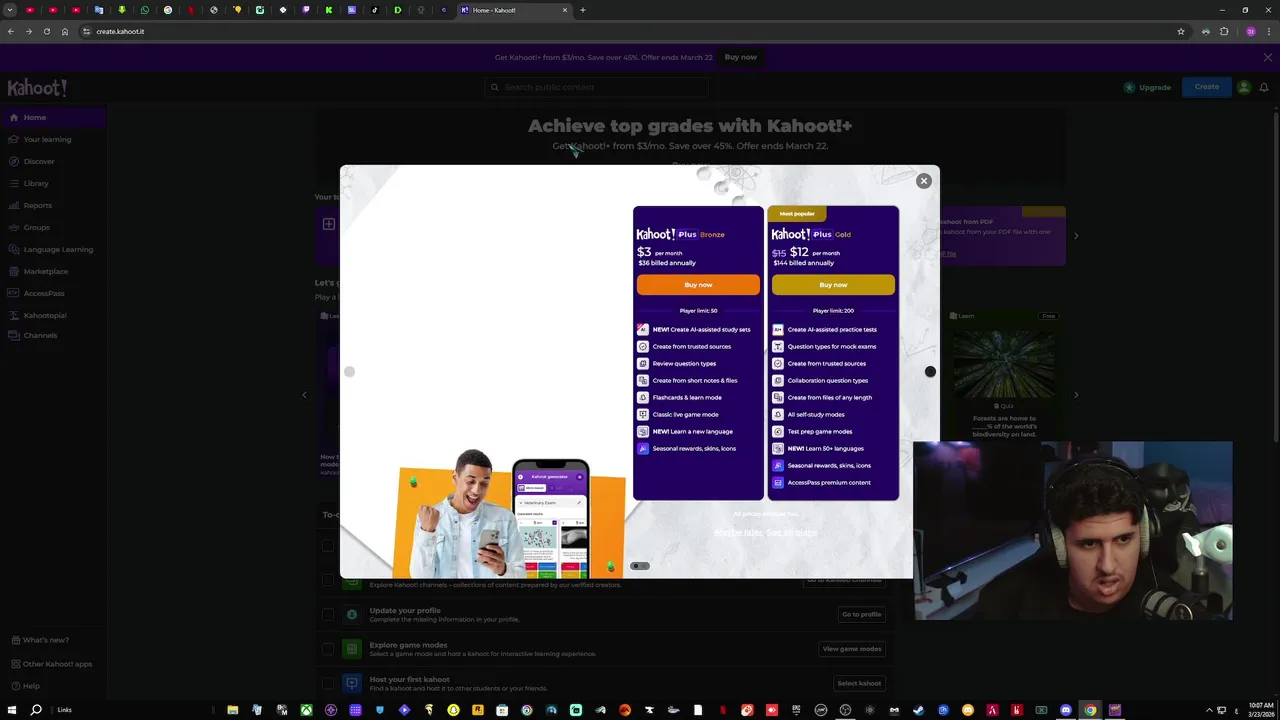Image resolution: width=1280 pixels, height=720 pixels.
Task: Open the browser tab list dropdown
Action: coord(10,10)
